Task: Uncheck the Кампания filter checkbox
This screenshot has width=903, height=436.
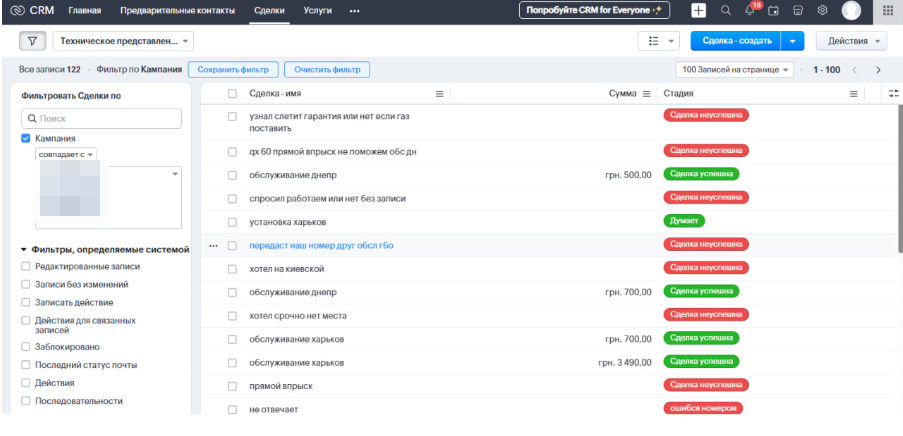Action: pos(25,138)
